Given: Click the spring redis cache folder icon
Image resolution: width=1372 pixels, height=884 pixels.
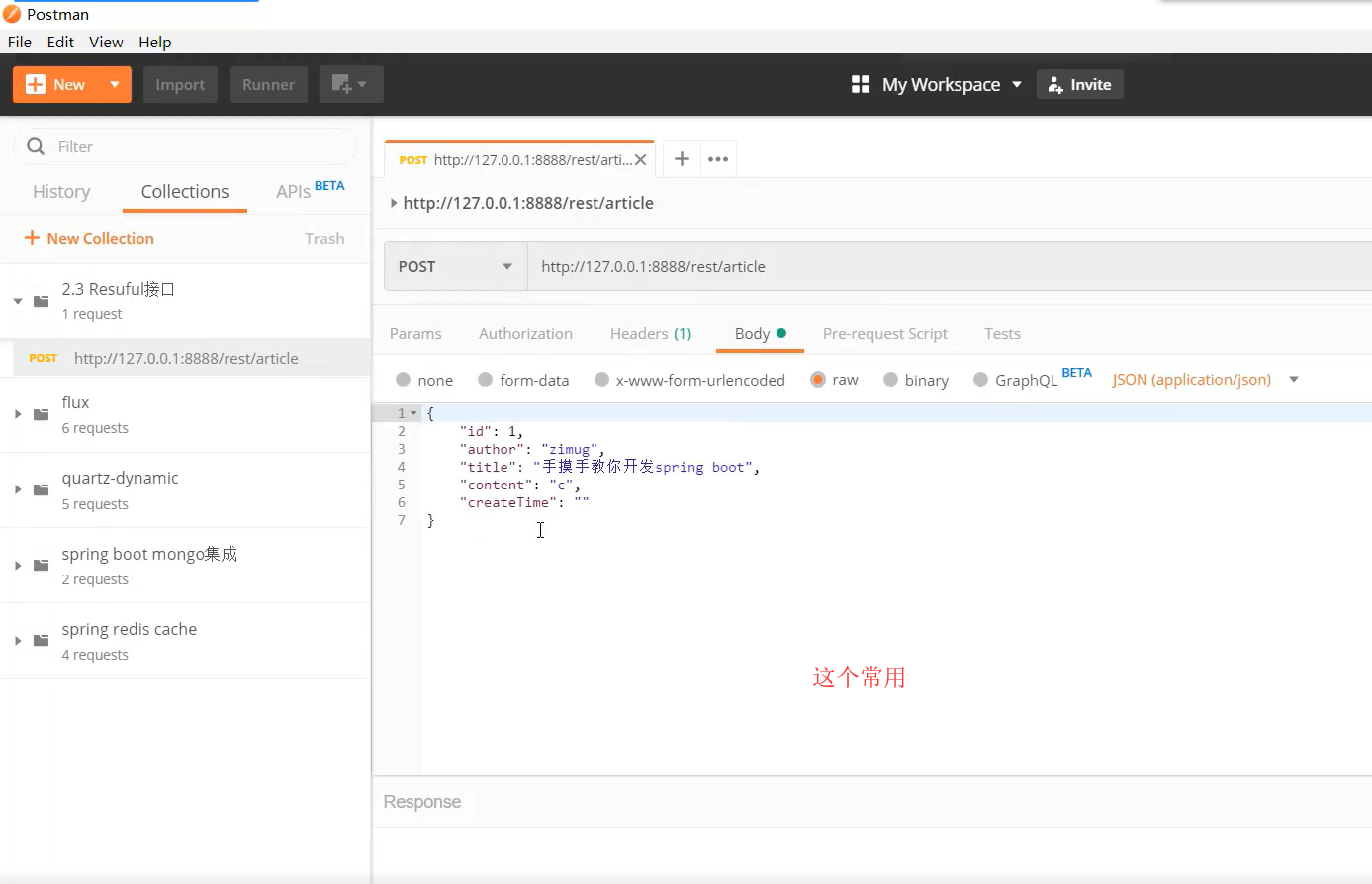Looking at the screenshot, I should (42, 641).
